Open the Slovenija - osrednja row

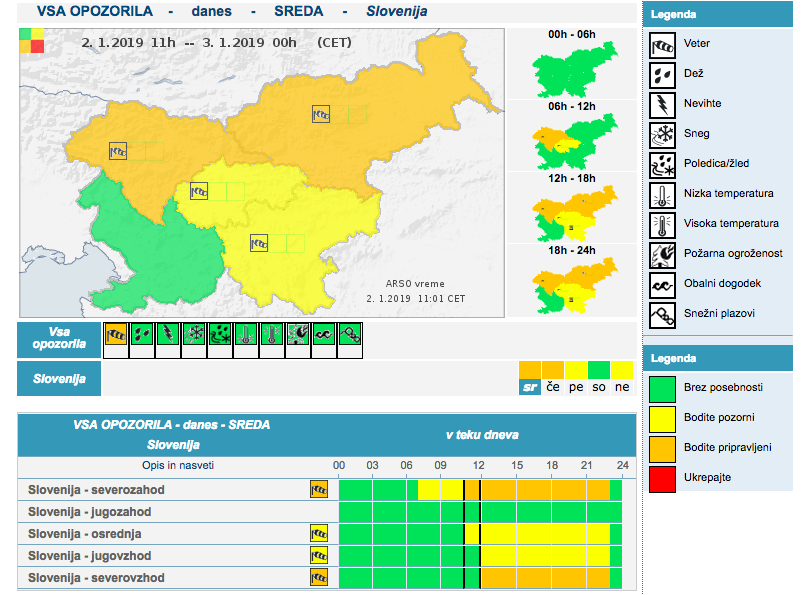click(90, 534)
